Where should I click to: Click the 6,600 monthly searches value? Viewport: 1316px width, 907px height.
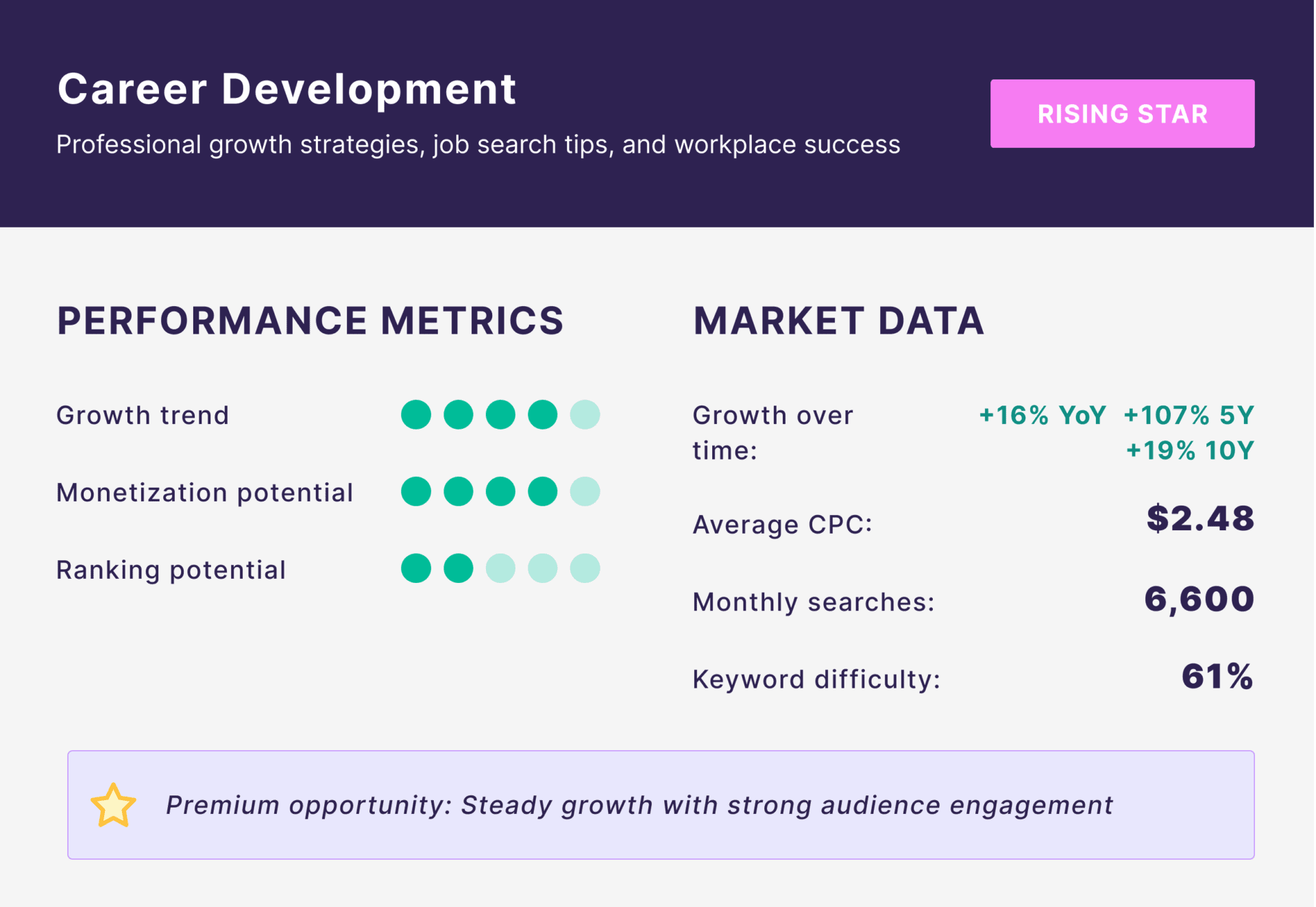1199,599
